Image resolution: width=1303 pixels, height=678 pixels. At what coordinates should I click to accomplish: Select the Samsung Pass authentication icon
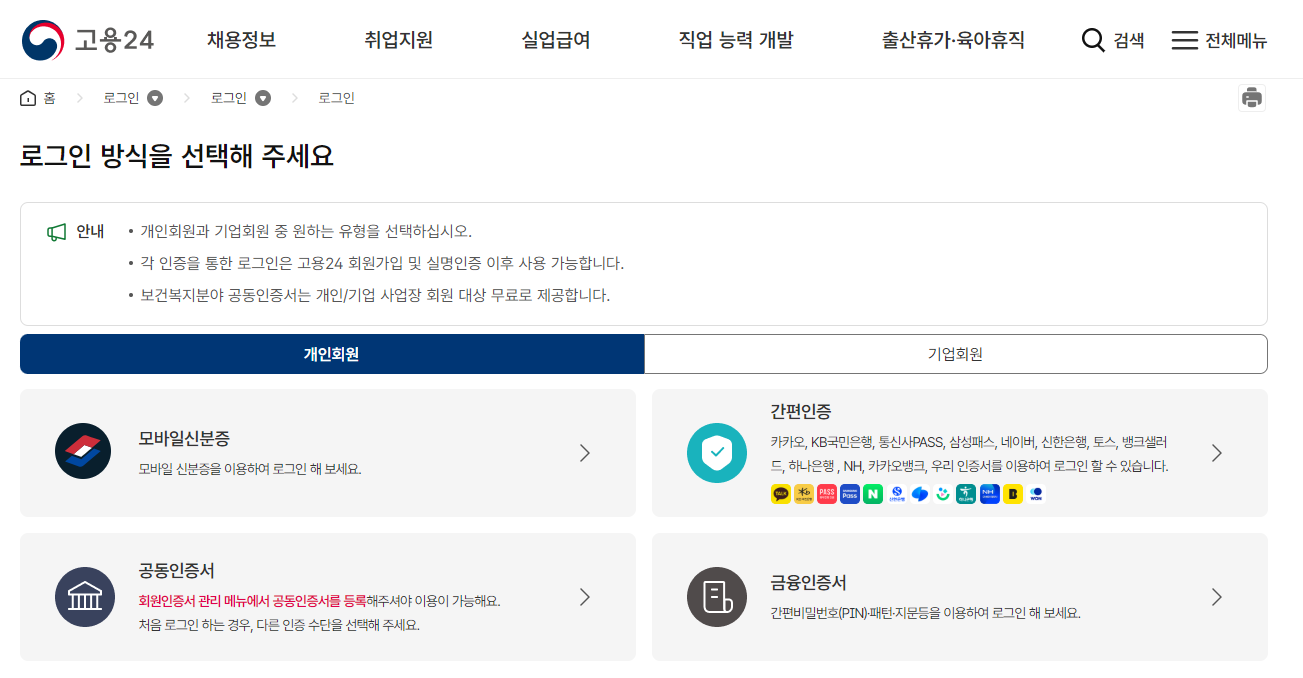849,493
